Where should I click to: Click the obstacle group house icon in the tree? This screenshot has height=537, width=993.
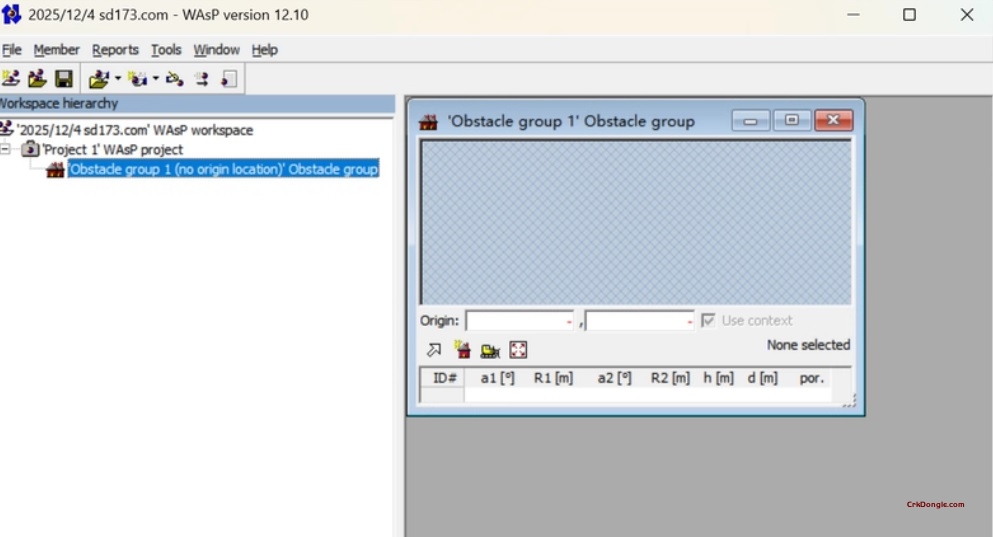coord(55,169)
